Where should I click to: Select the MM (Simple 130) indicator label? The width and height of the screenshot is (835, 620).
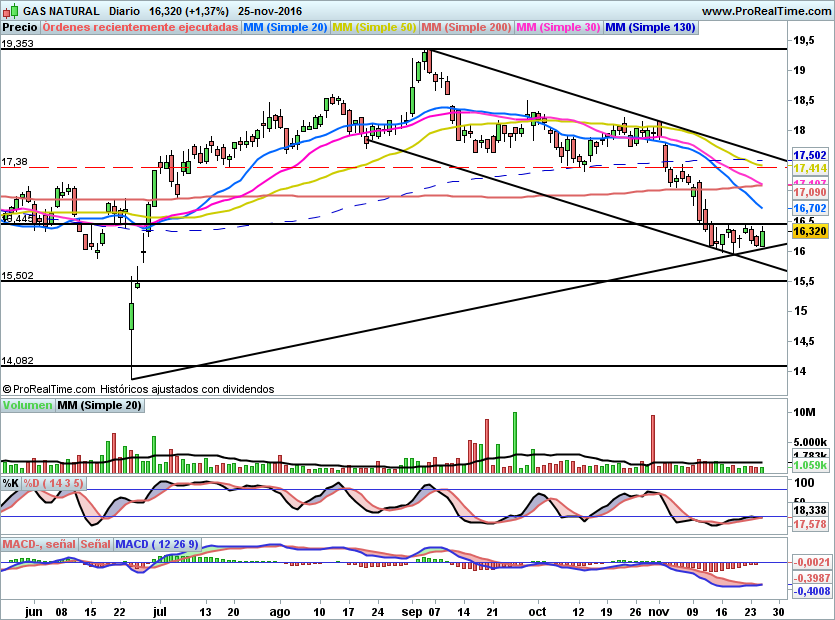(648, 28)
